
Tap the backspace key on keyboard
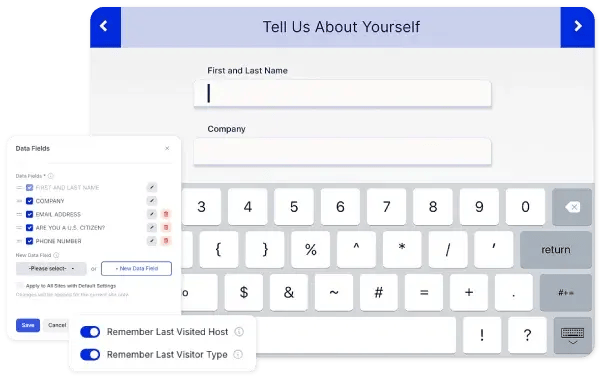coord(572,207)
